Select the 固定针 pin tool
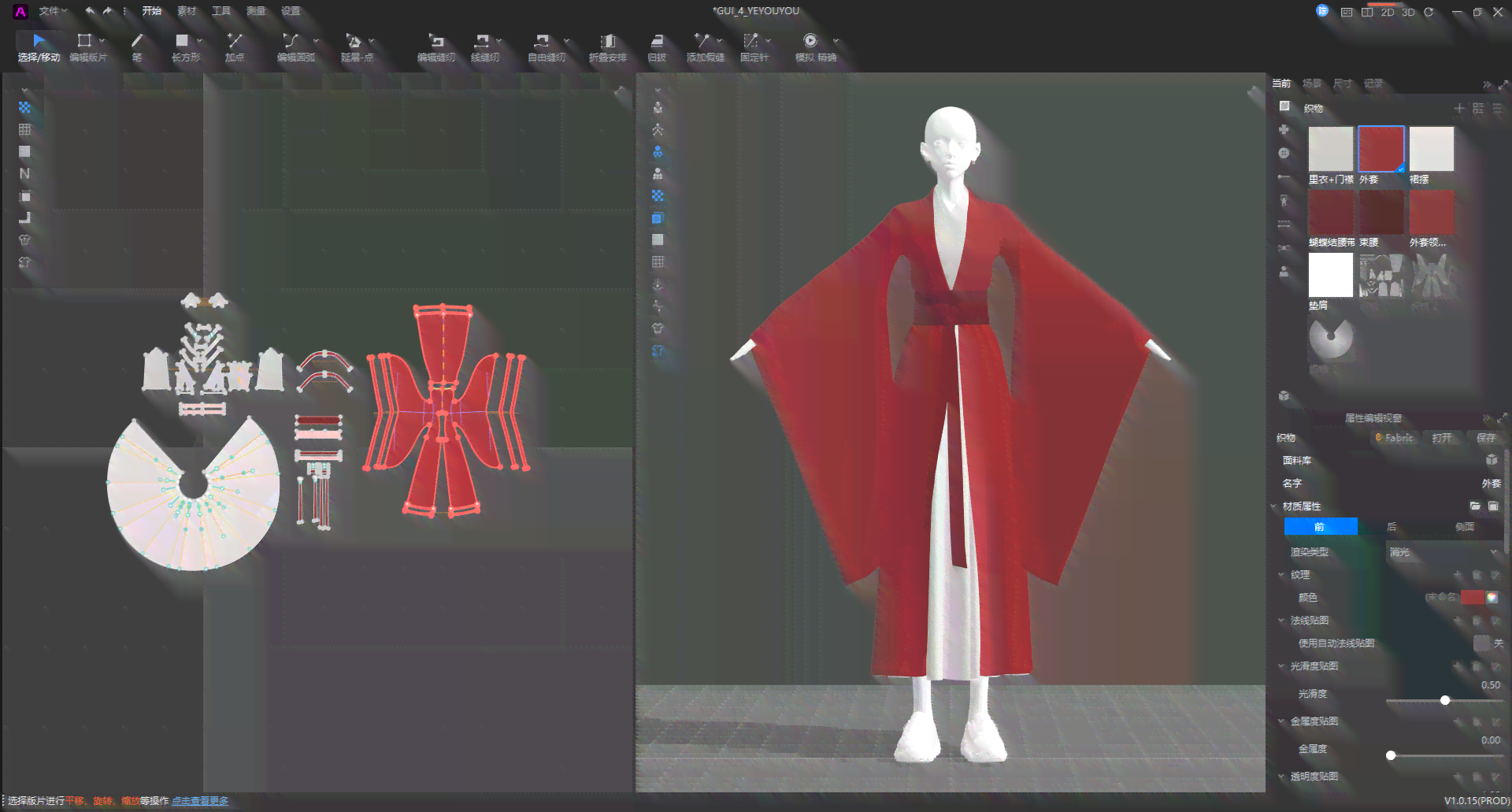1512x812 pixels. pos(754,47)
